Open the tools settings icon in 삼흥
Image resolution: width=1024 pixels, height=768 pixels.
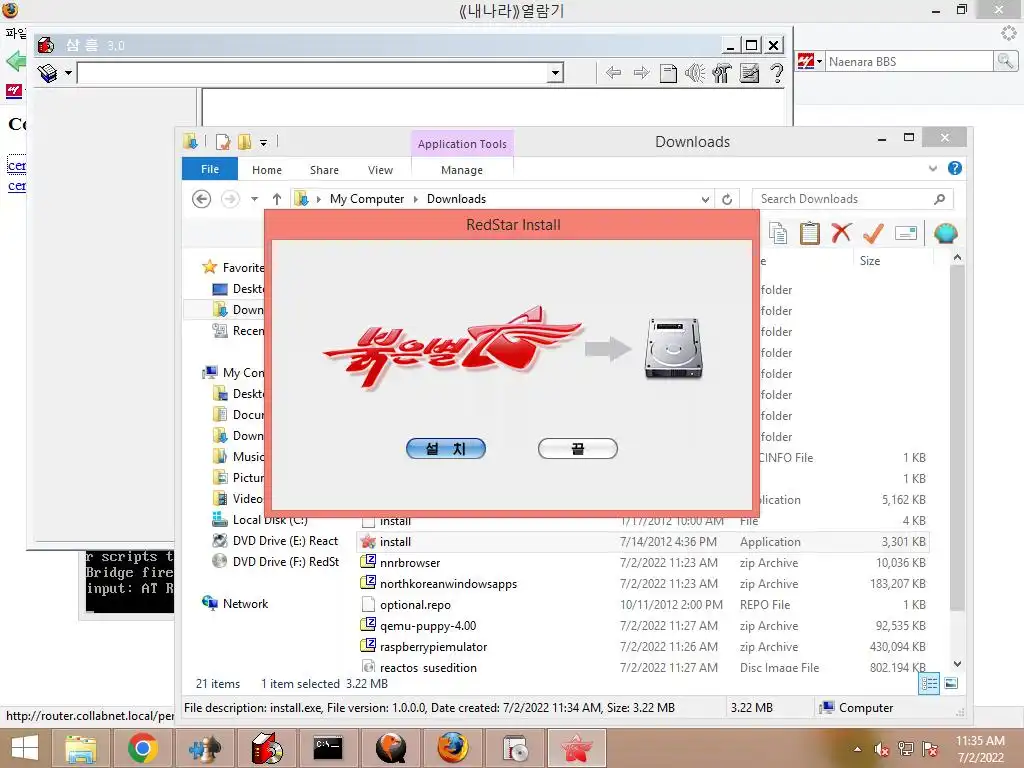[x=722, y=72]
